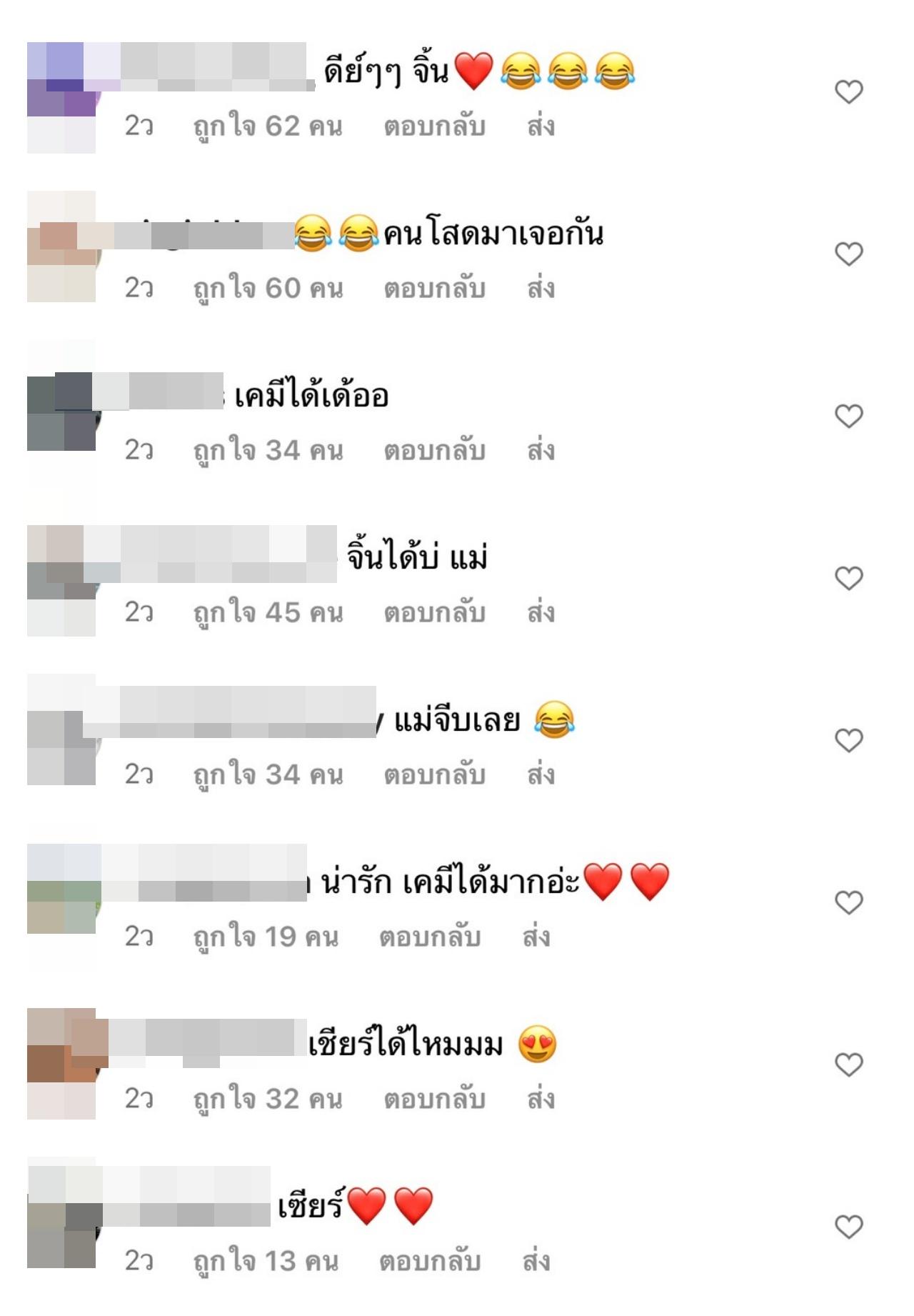The image size is (914, 1316).
Task: Heart the น่ารัก เคมีได้มากอ่ะ comment
Action: coord(849,902)
